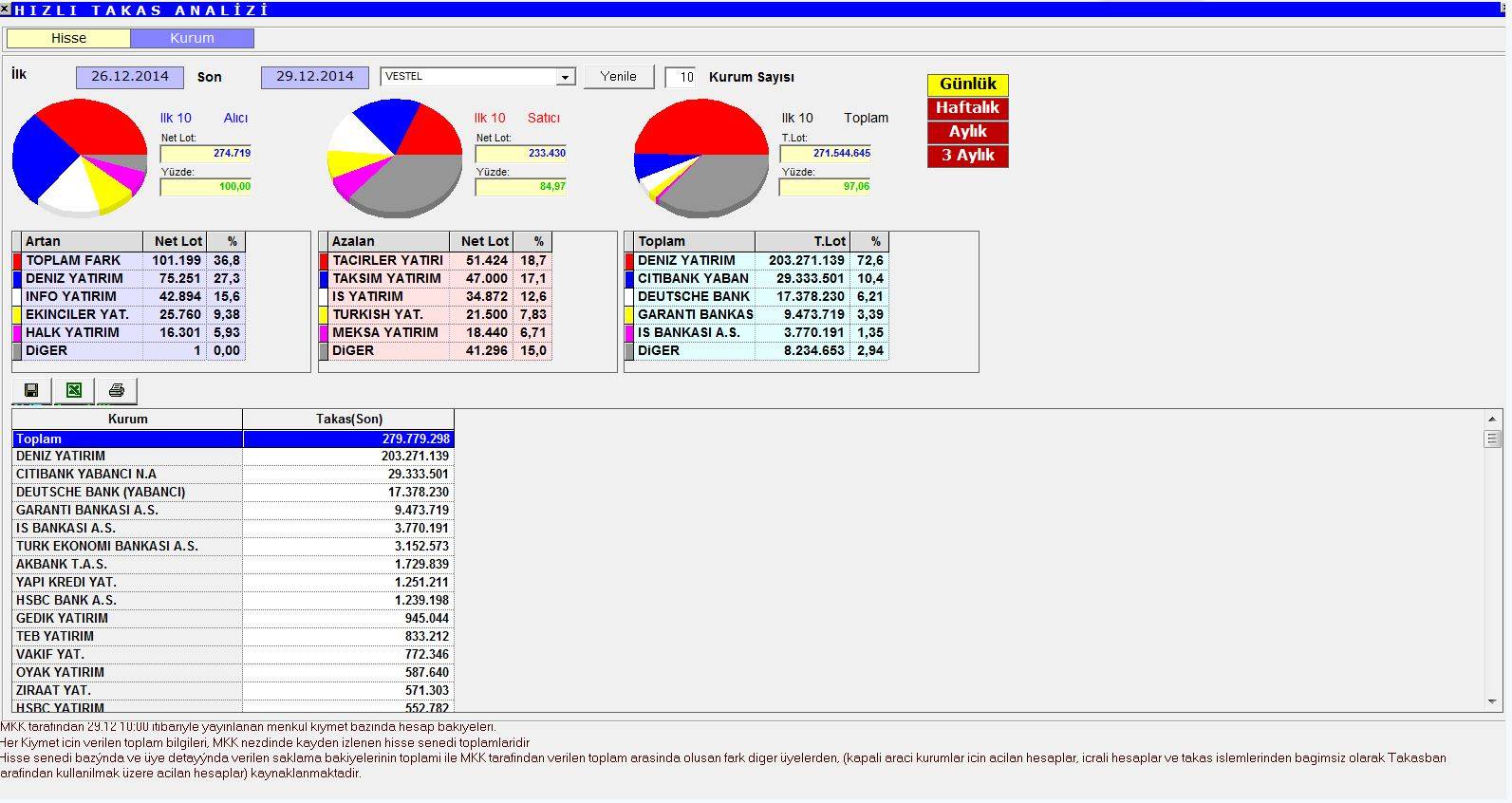Viewport: 1512px width, 803px height.
Task: Select the Günlük period option
Action: pos(967,84)
